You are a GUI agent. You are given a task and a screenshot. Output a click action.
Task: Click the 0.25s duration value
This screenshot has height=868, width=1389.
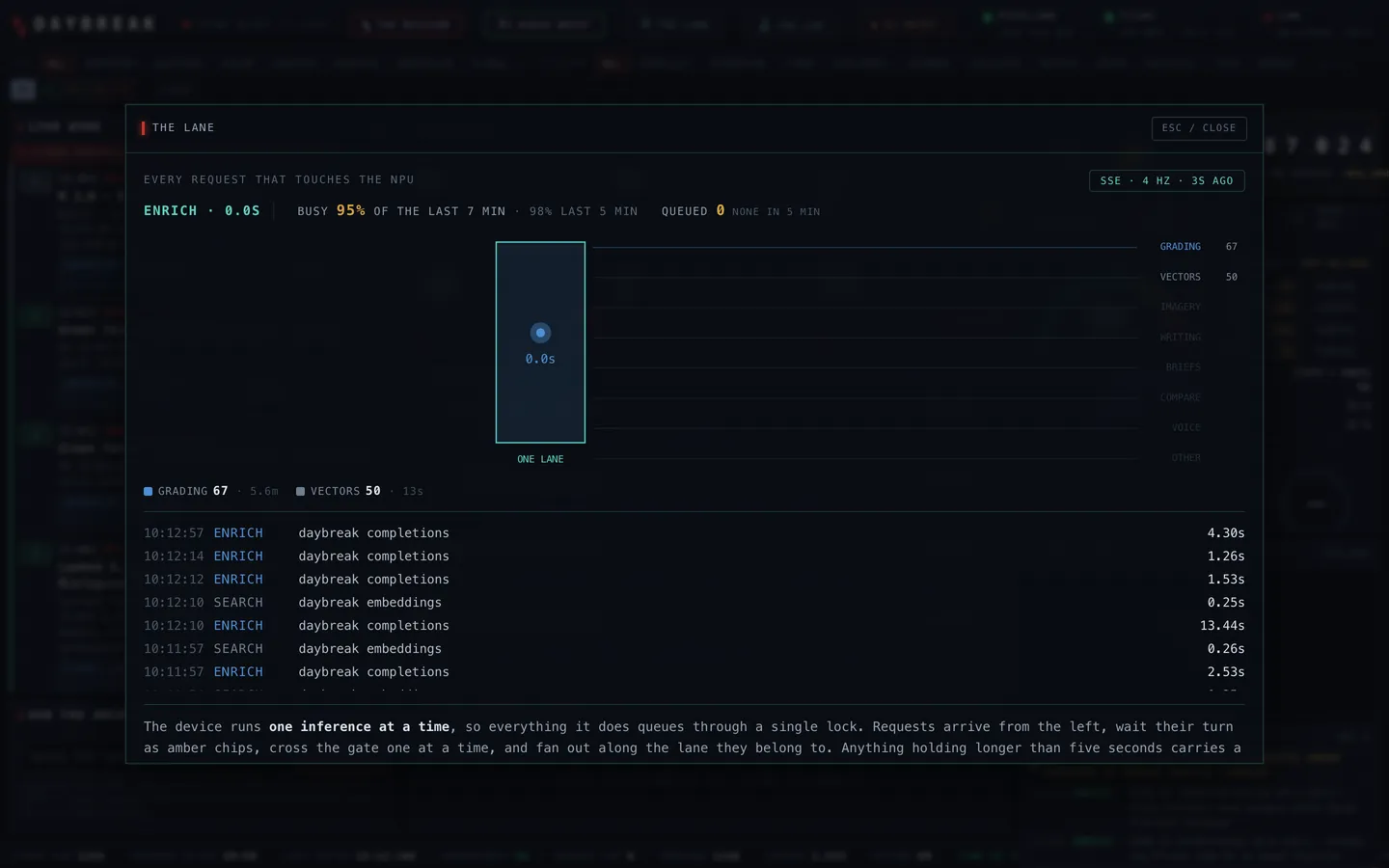(1226, 603)
